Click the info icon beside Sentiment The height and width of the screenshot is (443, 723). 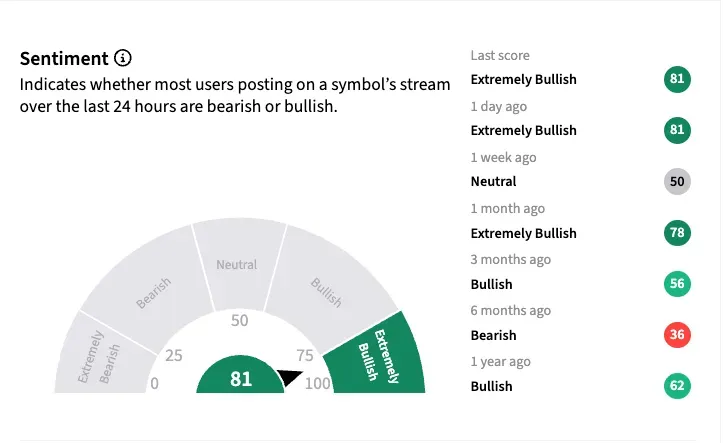click(123, 58)
